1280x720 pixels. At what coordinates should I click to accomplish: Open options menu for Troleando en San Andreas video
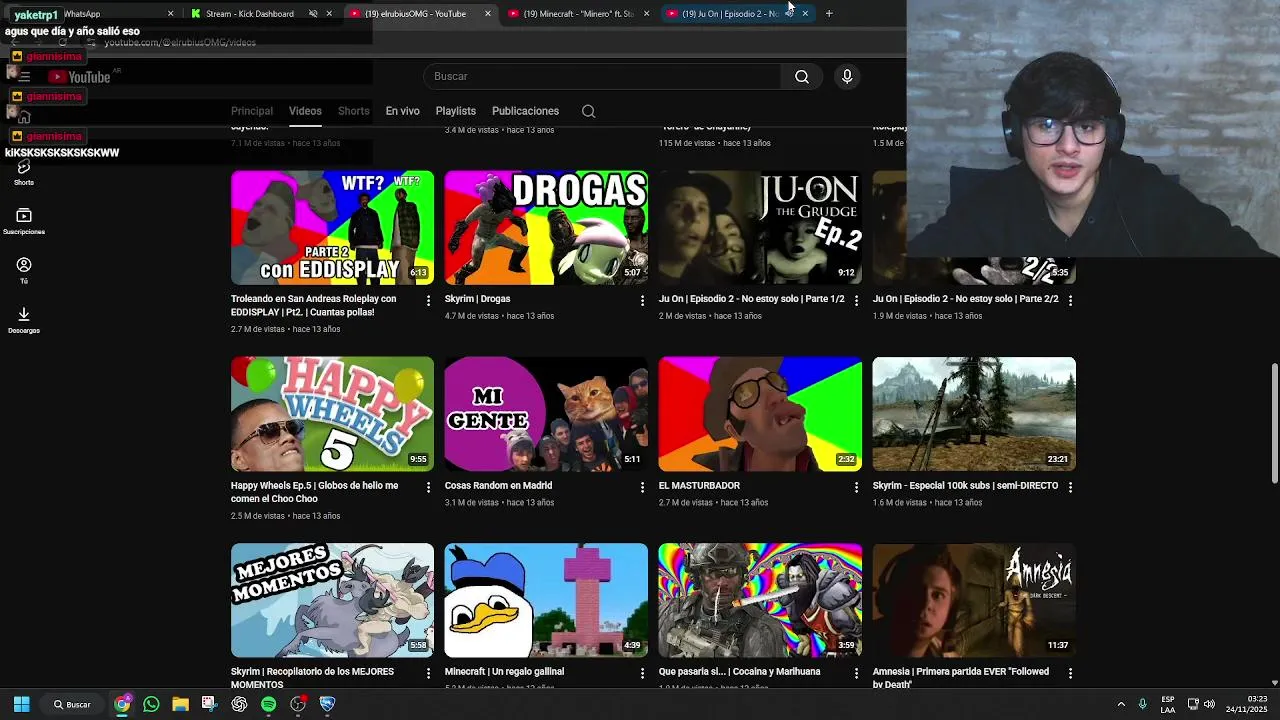pyautogui.click(x=428, y=300)
